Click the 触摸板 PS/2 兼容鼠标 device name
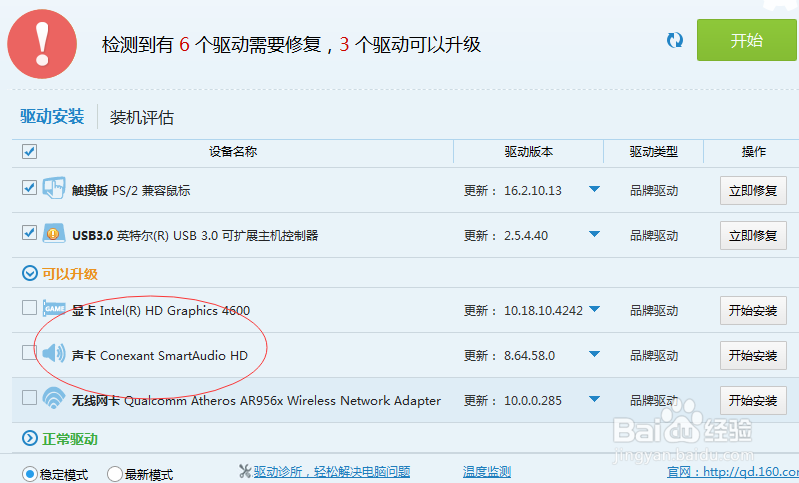The image size is (799, 483). point(131,191)
